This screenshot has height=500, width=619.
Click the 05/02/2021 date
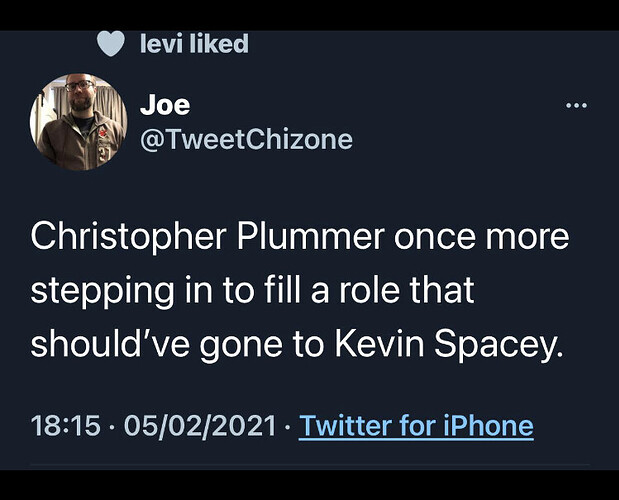200,427
